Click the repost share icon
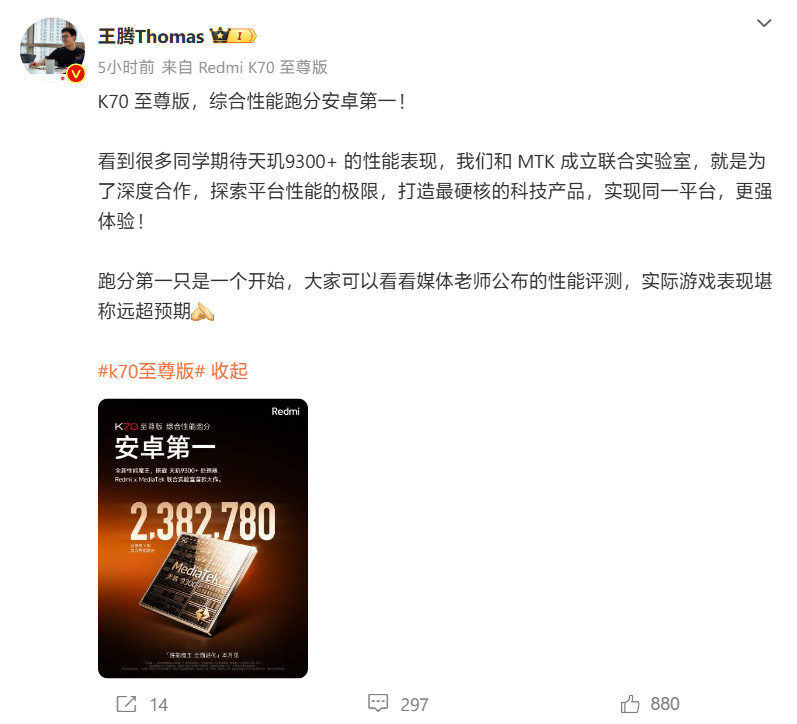Viewport: 797px width, 724px height. tap(126, 704)
